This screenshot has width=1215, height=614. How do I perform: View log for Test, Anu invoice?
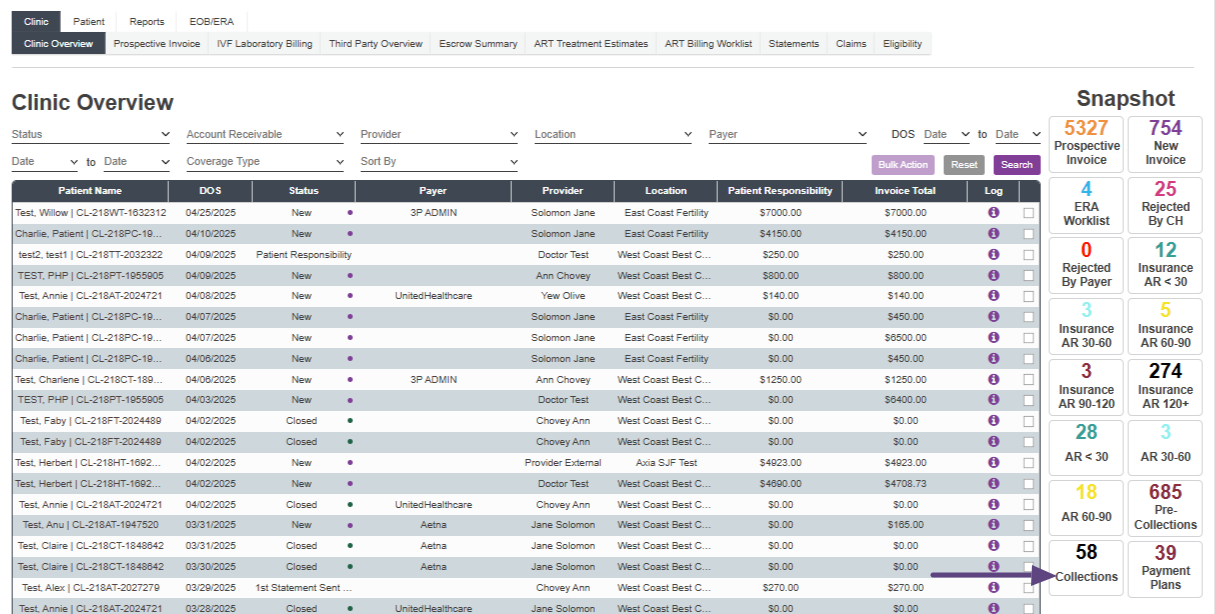[x=993, y=524]
